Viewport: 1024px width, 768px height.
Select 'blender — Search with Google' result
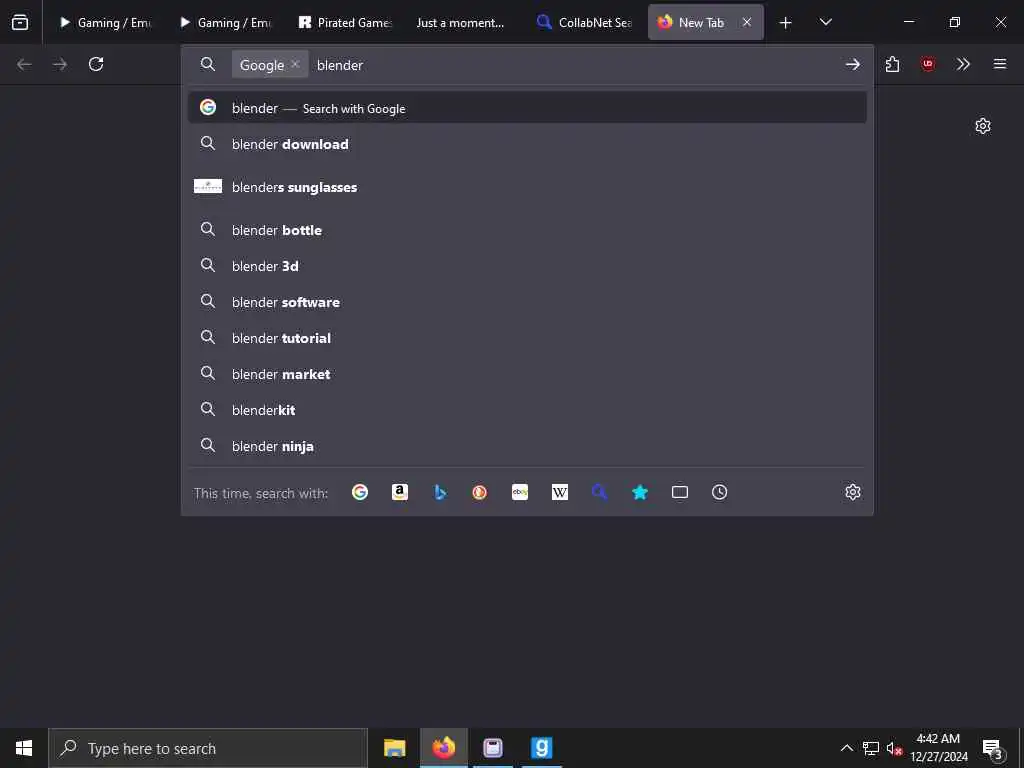click(x=527, y=108)
